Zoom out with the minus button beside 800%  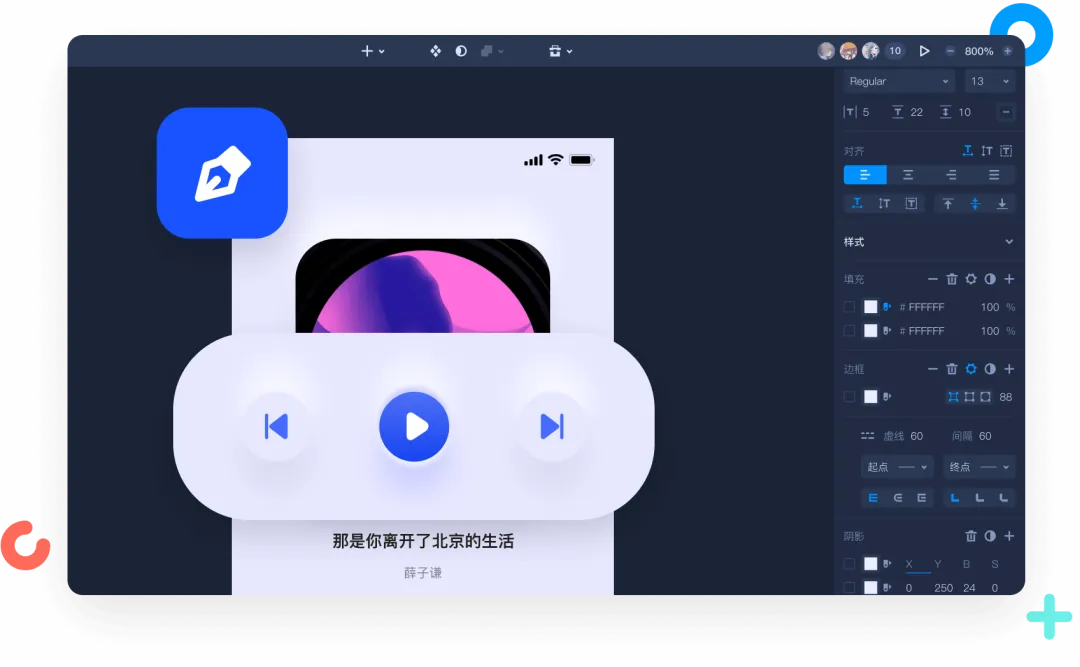click(x=950, y=51)
